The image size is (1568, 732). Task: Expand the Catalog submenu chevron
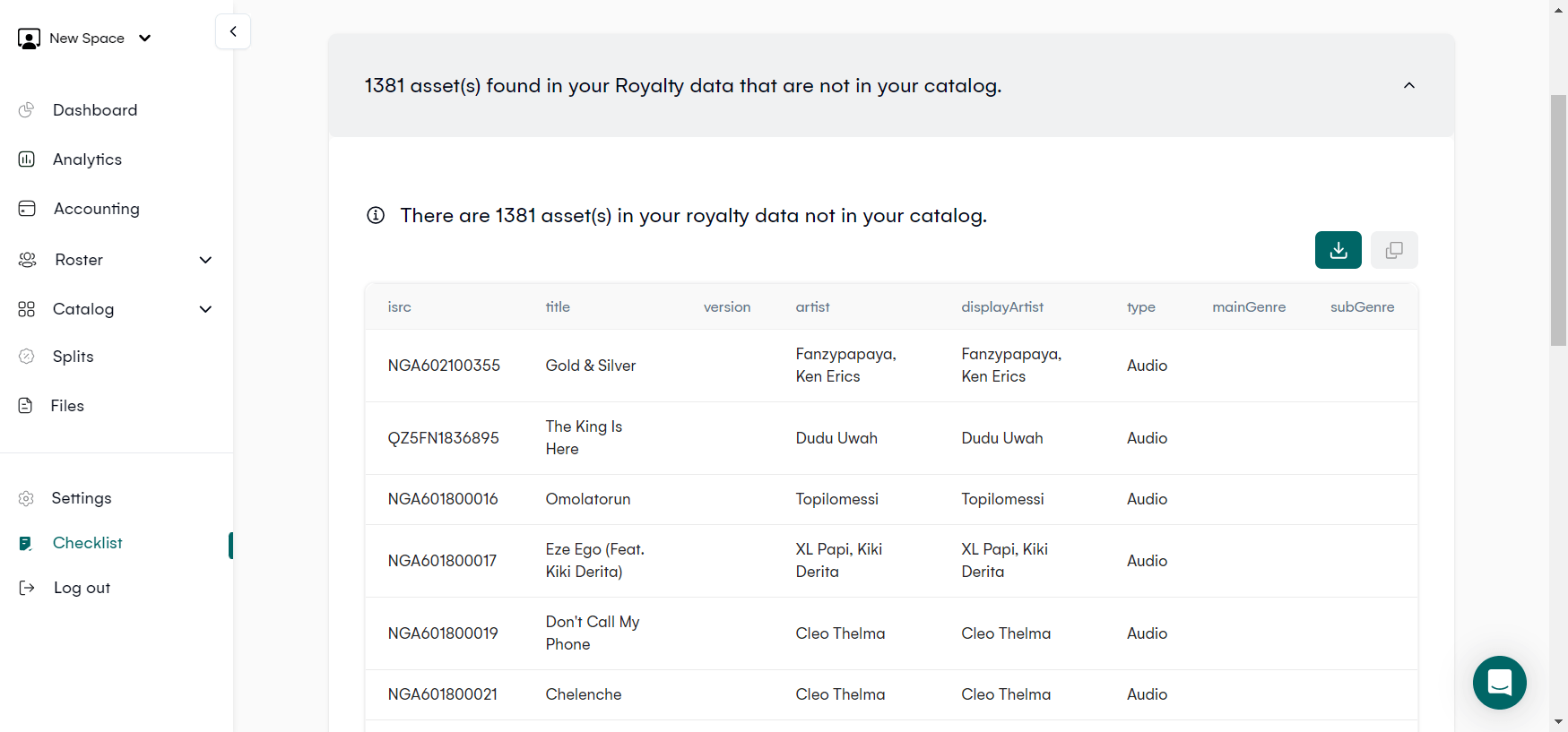(x=205, y=309)
